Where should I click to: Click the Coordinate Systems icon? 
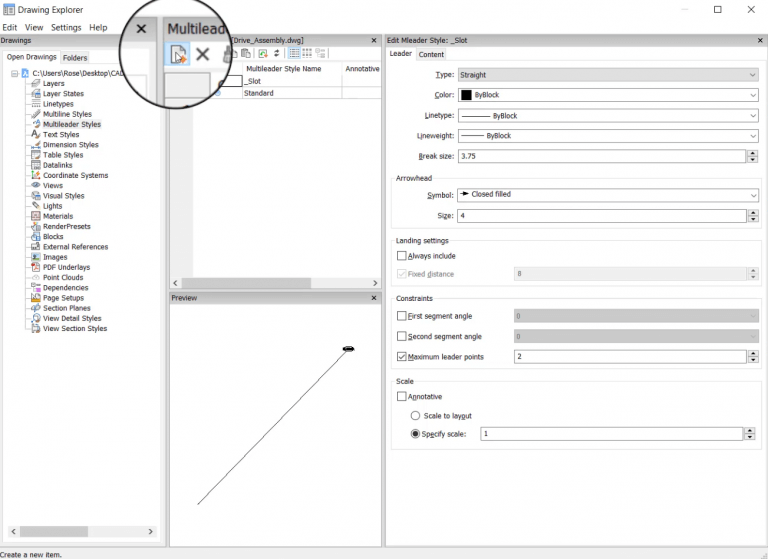click(x=36, y=175)
